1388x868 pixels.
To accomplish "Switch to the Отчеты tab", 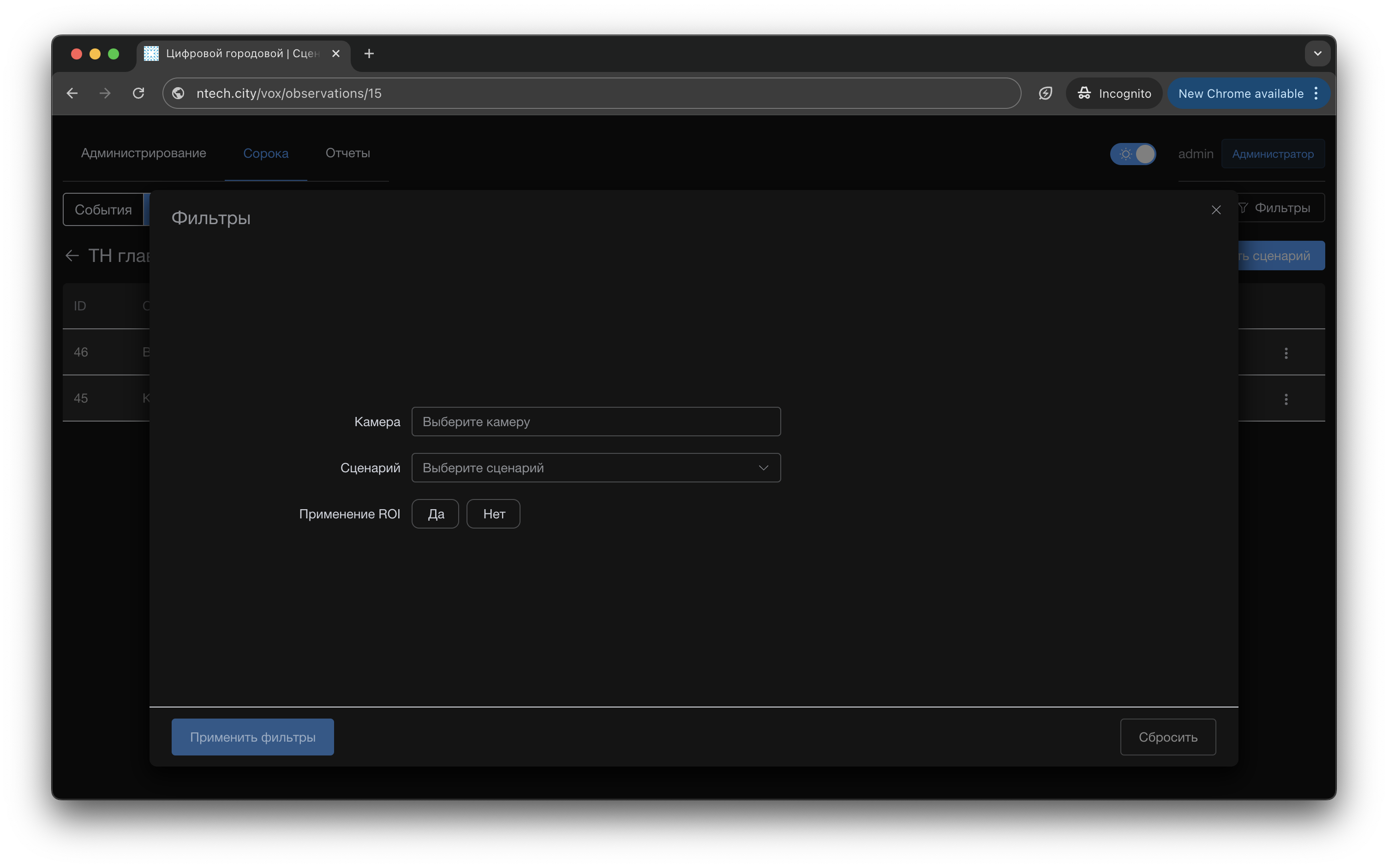I will pos(347,153).
